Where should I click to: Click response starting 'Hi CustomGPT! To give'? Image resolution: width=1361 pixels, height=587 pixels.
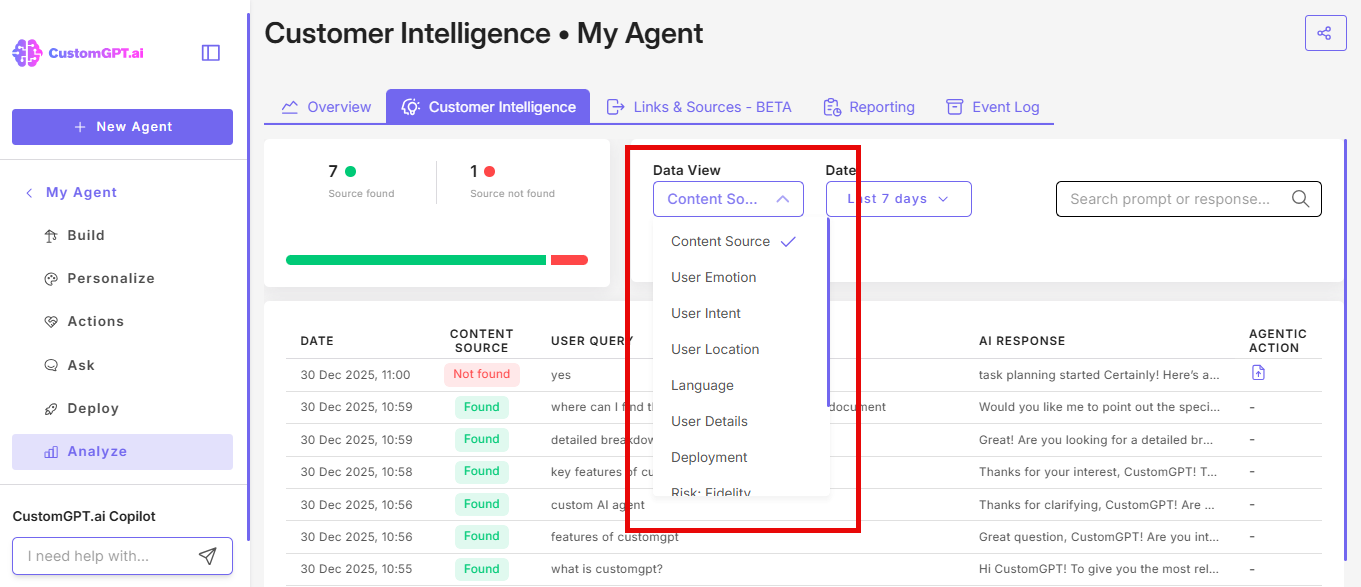tap(1099, 569)
